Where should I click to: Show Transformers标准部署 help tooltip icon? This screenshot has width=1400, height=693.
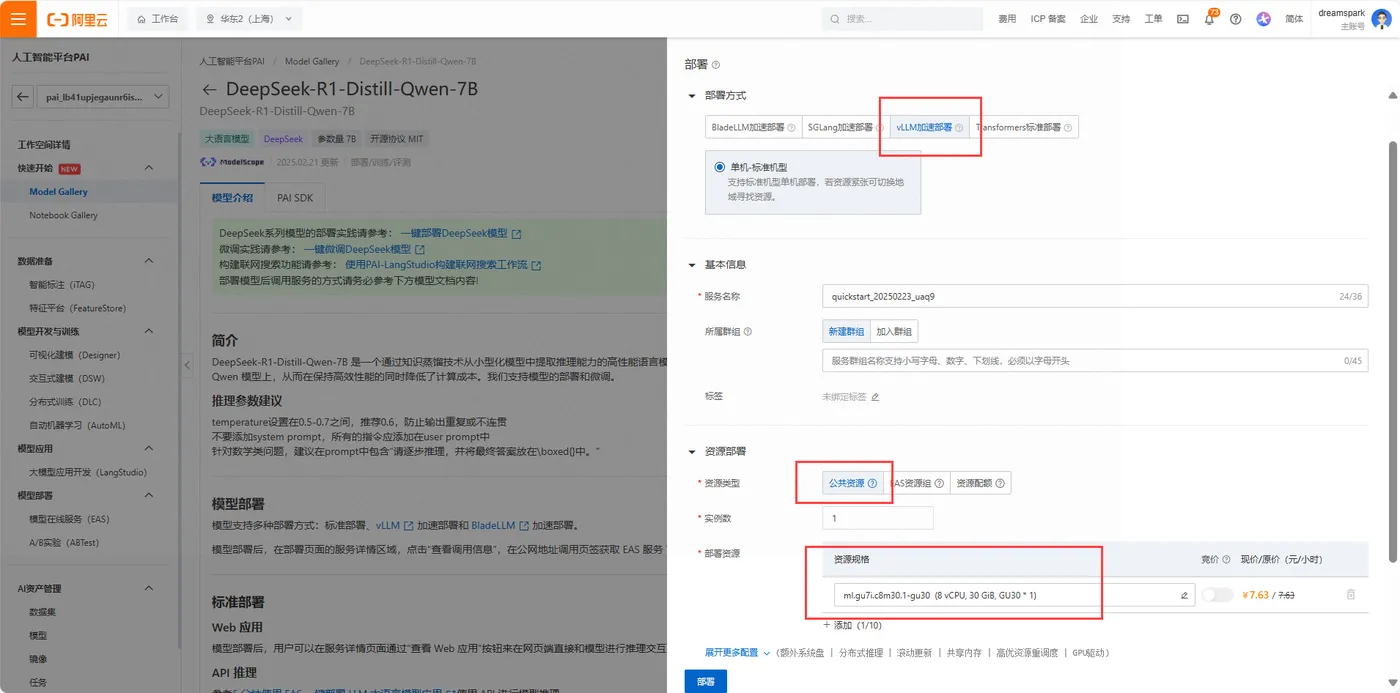tap(1068, 128)
